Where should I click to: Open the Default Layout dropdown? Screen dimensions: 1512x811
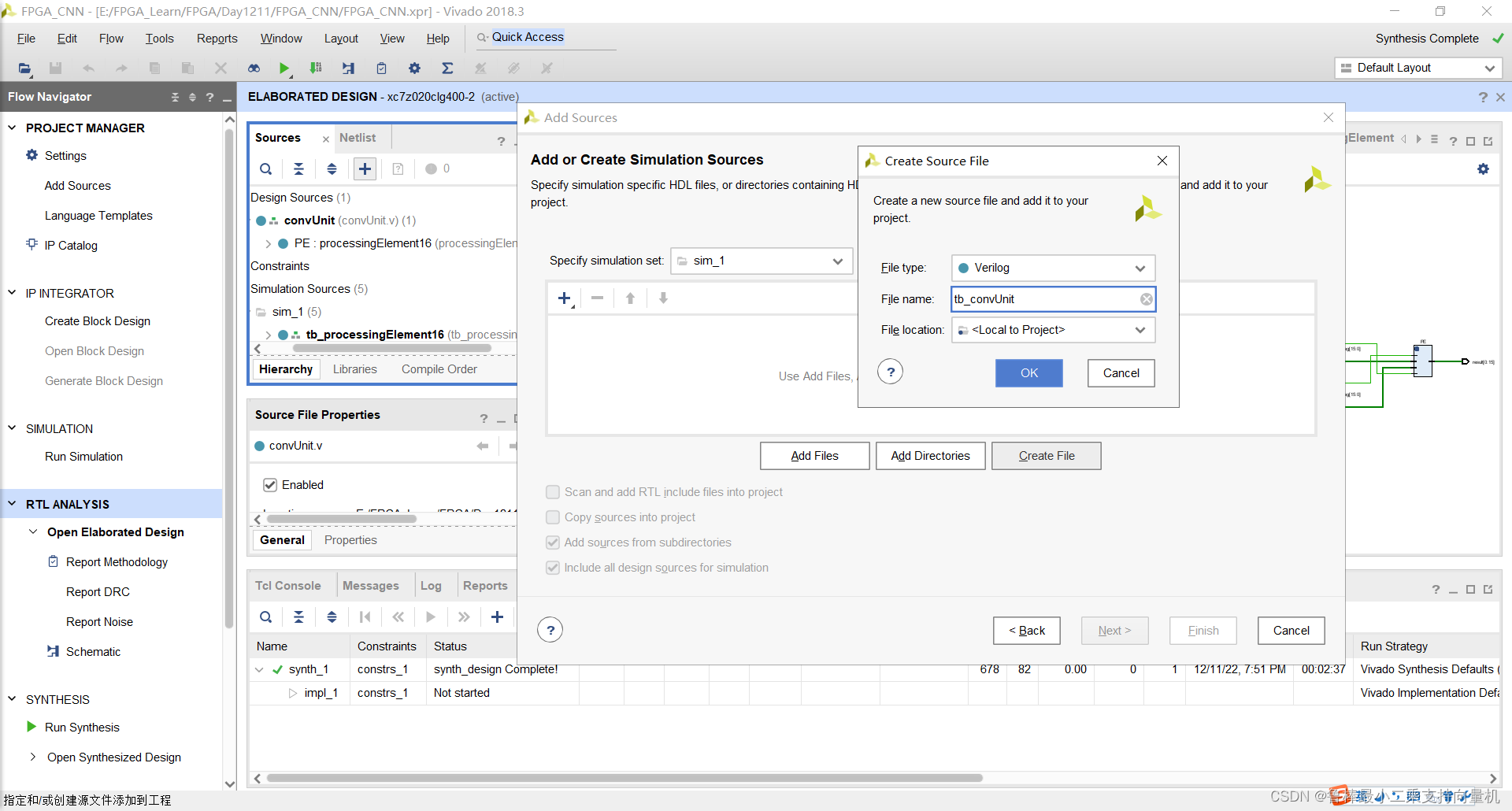click(x=1418, y=68)
